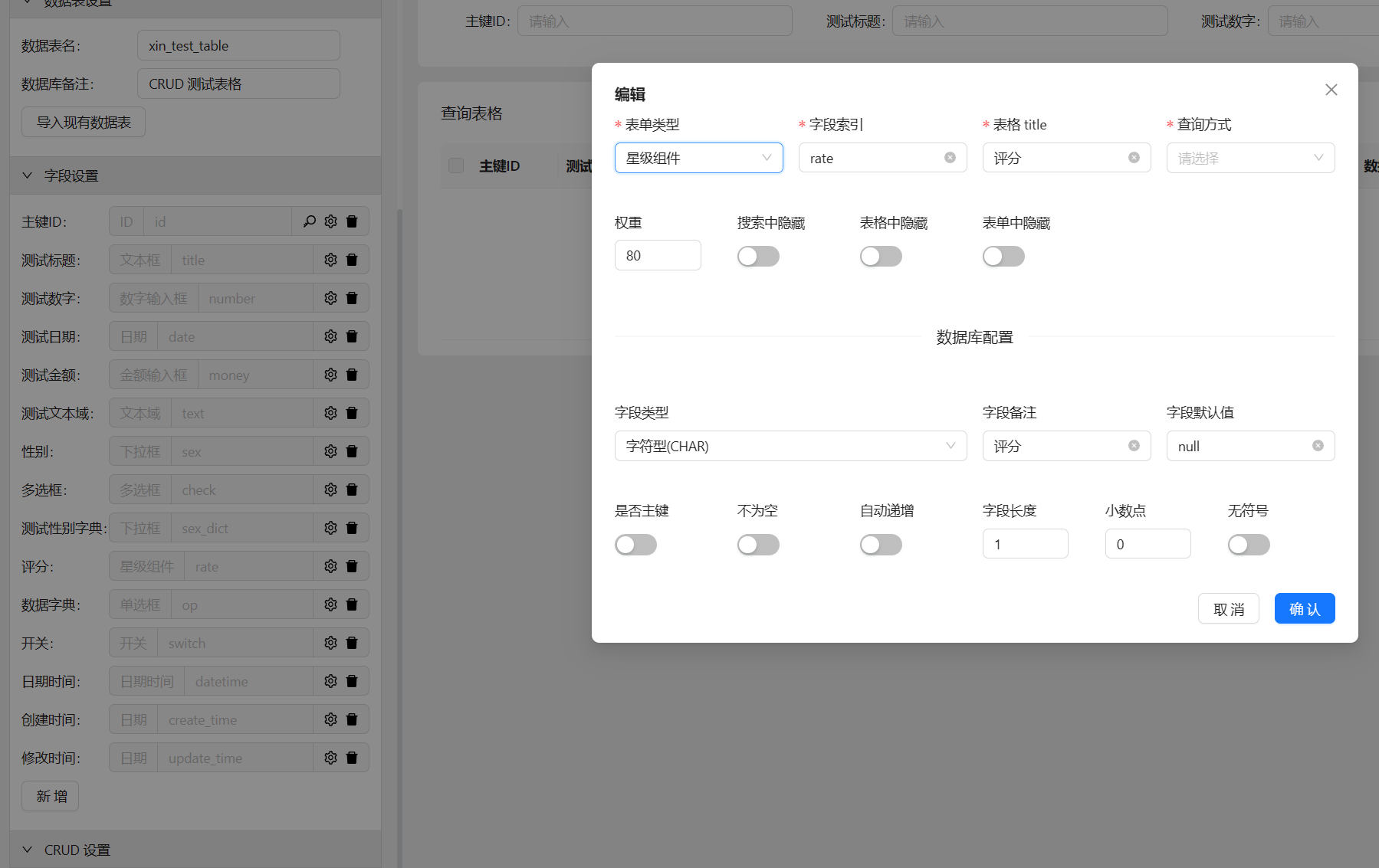Collapse the 字段设置 section
Screen dimensions: 1379x868
(x=195, y=175)
